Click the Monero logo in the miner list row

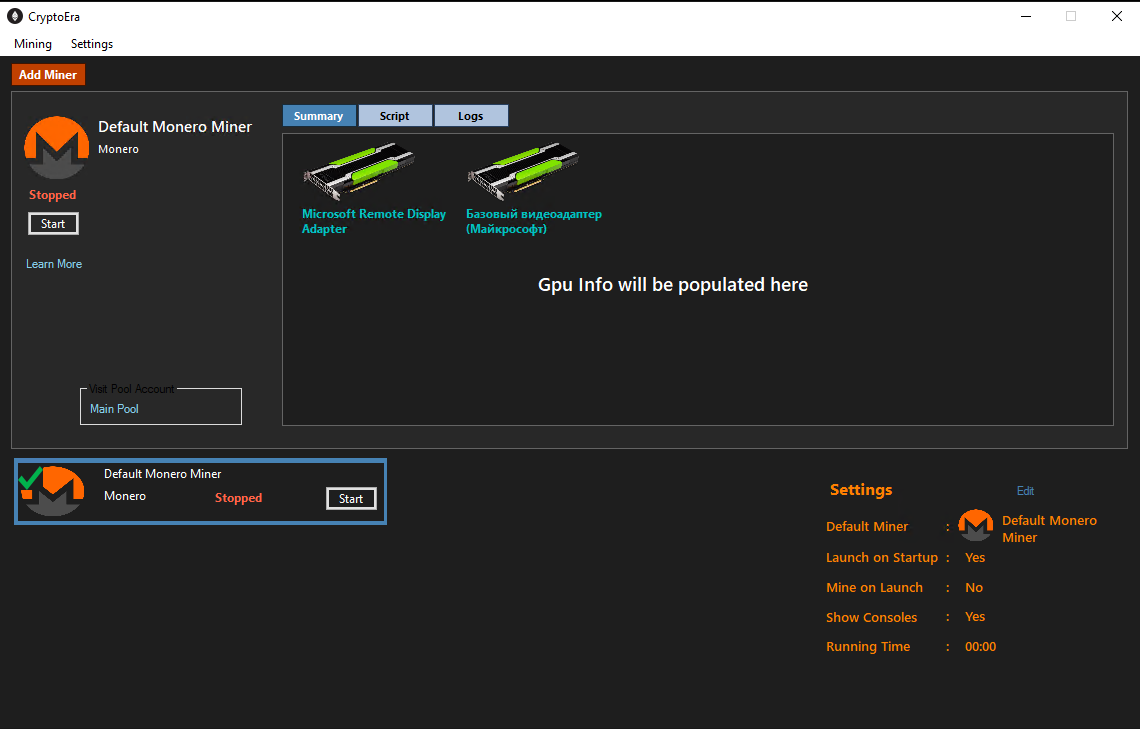pos(55,491)
